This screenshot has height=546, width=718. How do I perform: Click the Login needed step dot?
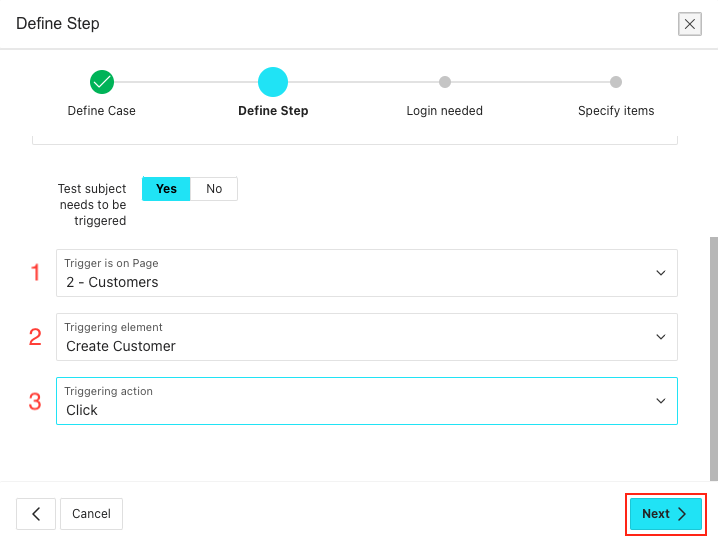(x=444, y=82)
